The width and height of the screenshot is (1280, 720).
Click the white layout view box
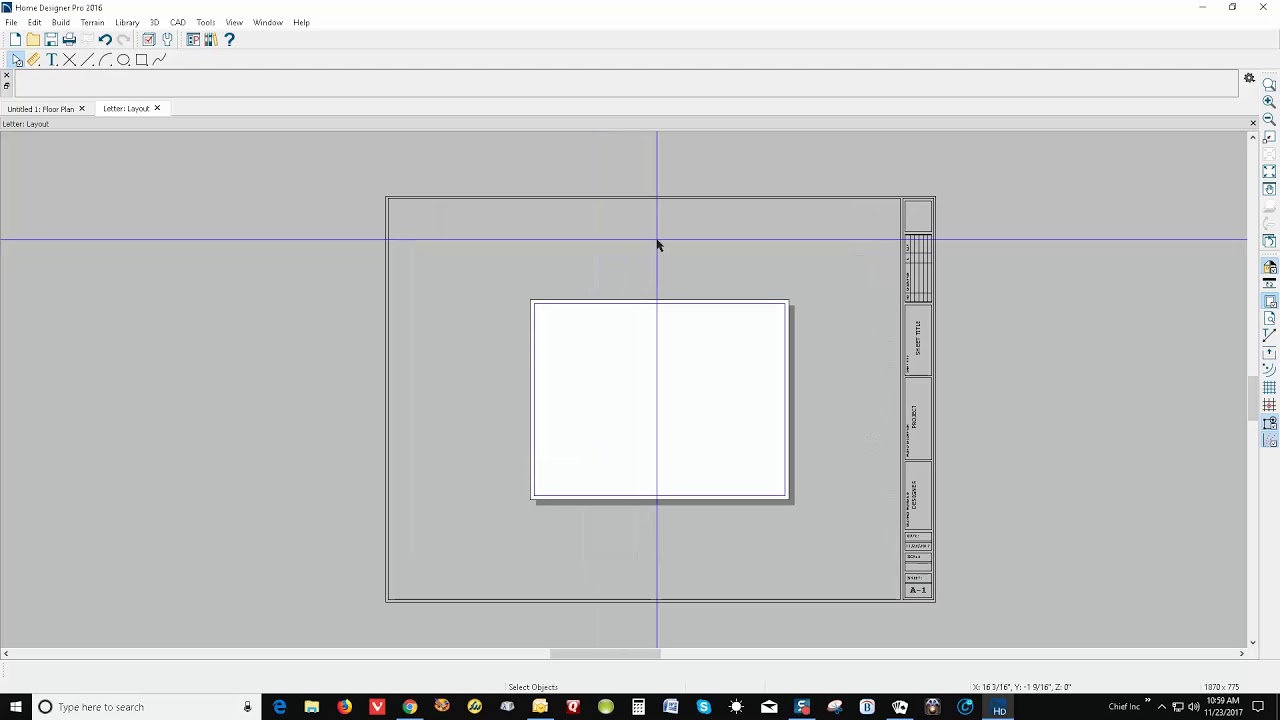coord(660,399)
